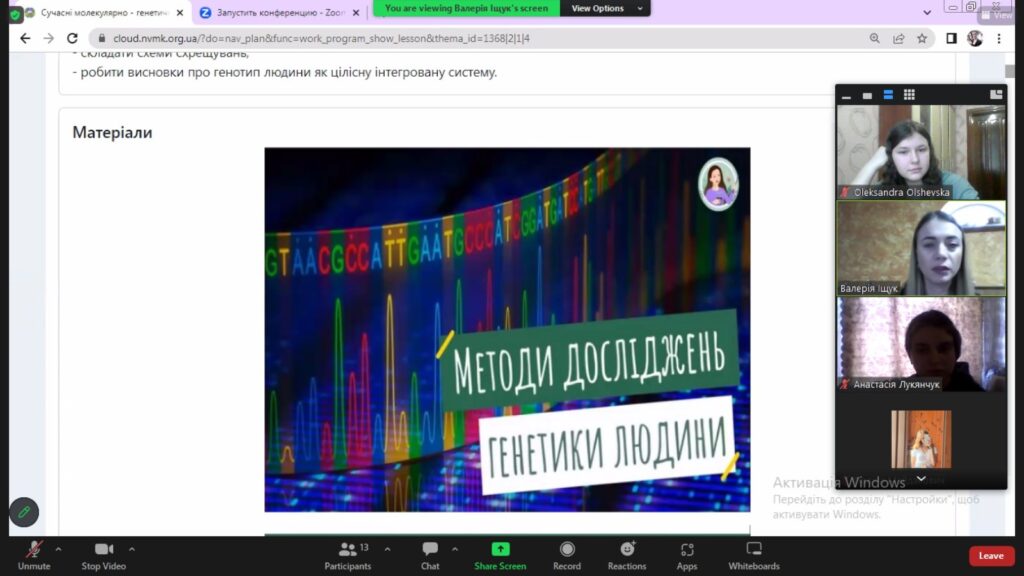Unmute the microphone
This screenshot has height=576, width=1024.
click(34, 554)
